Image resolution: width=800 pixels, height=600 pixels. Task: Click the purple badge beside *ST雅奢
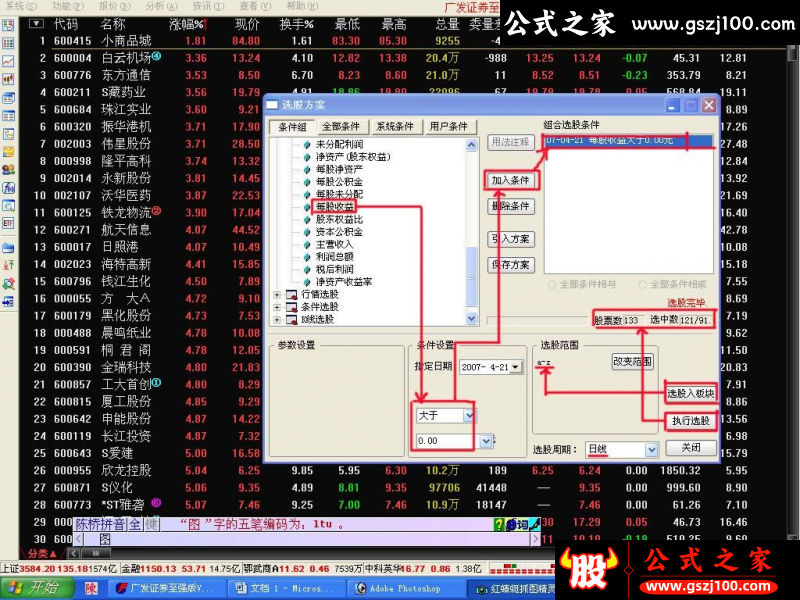click(x=157, y=503)
